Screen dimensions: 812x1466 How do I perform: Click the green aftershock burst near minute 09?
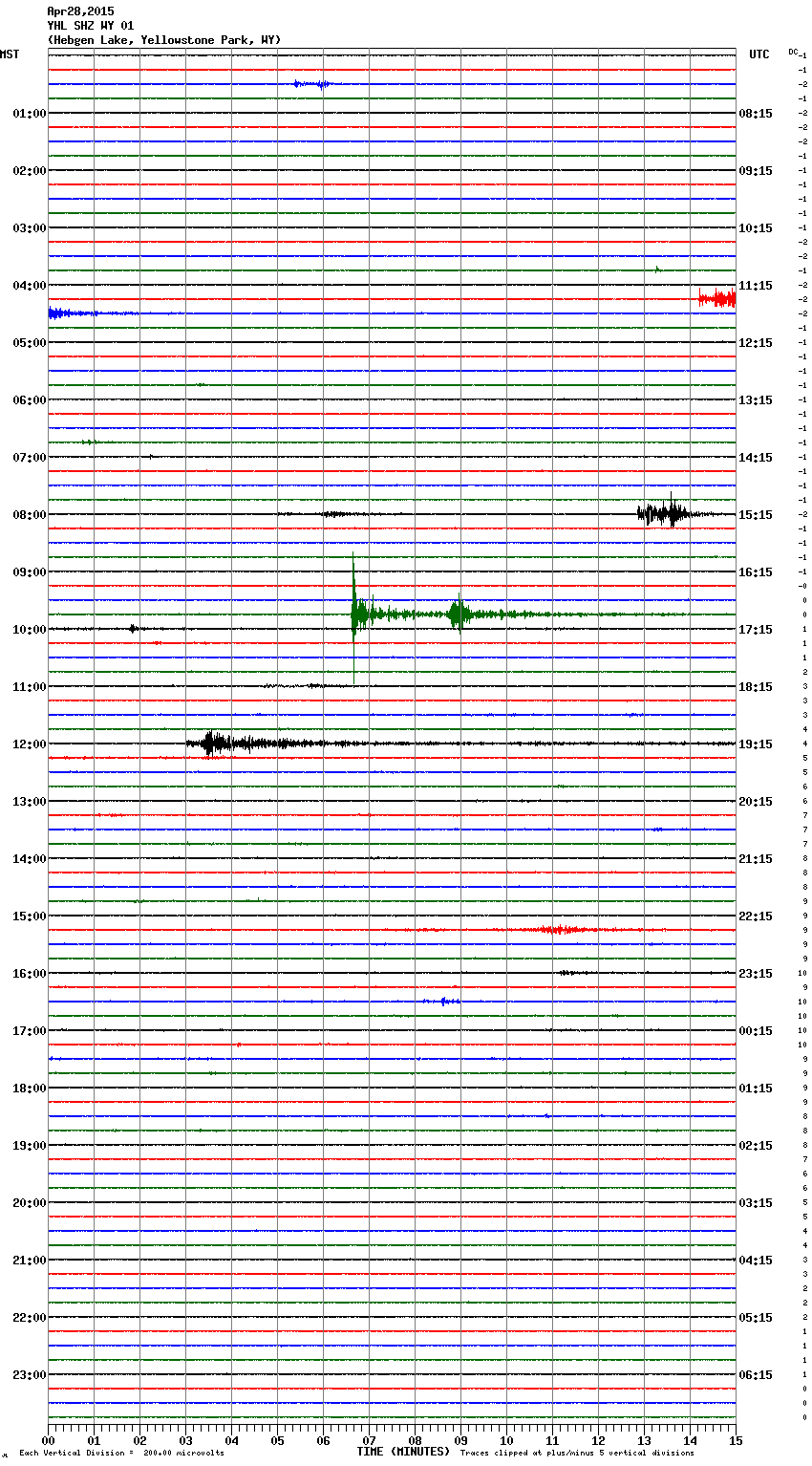(459, 614)
